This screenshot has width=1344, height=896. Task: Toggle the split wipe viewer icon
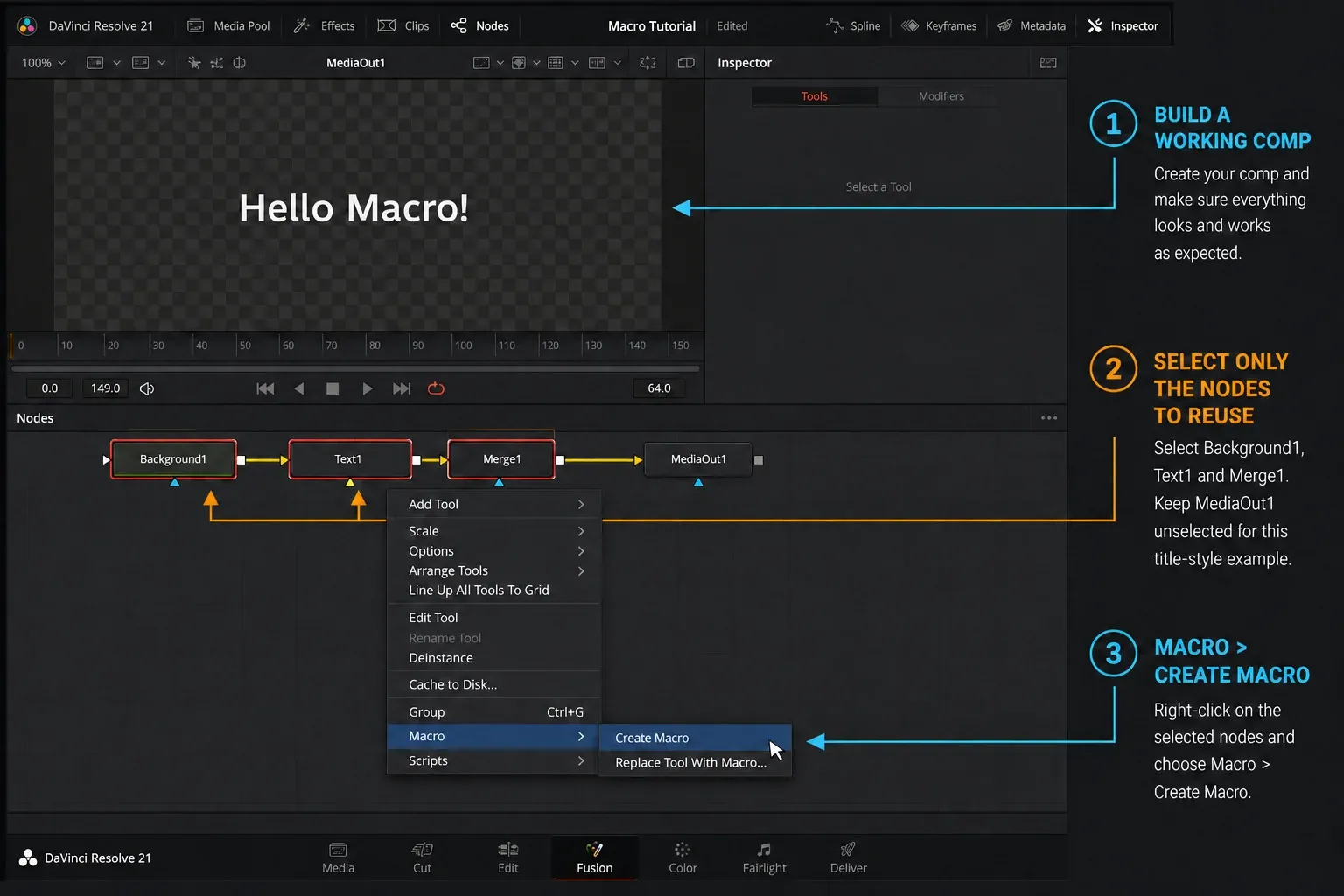[x=239, y=63]
